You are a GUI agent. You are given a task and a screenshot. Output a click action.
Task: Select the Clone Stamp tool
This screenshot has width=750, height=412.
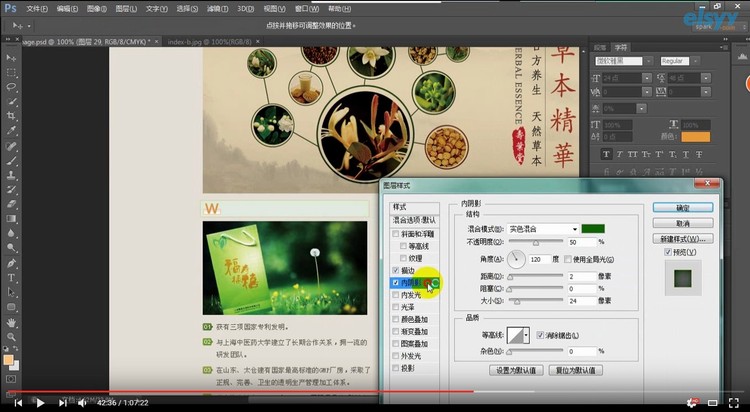coord(11,175)
